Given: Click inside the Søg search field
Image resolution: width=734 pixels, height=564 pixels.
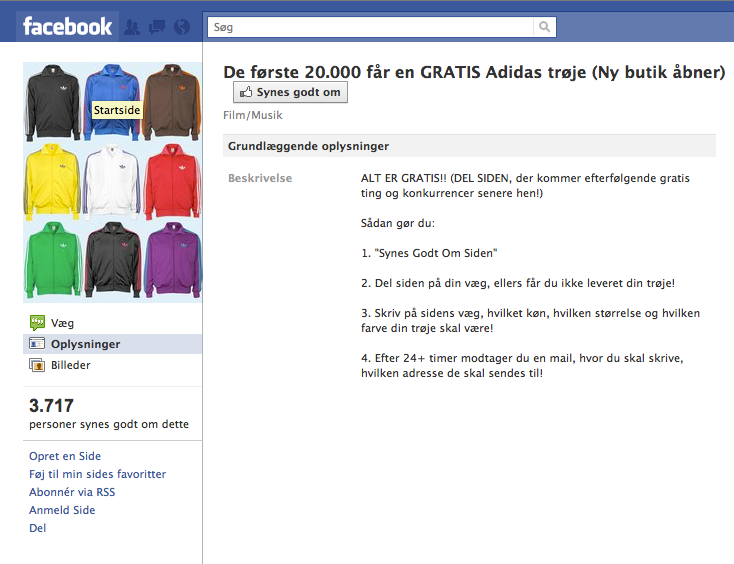Looking at the screenshot, I should click(370, 27).
